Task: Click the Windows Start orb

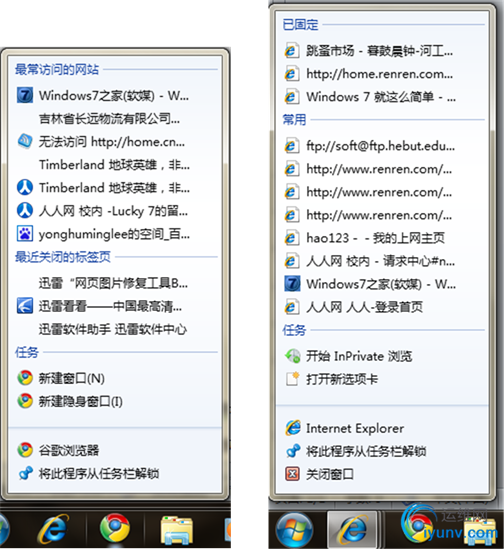Action: point(294,529)
